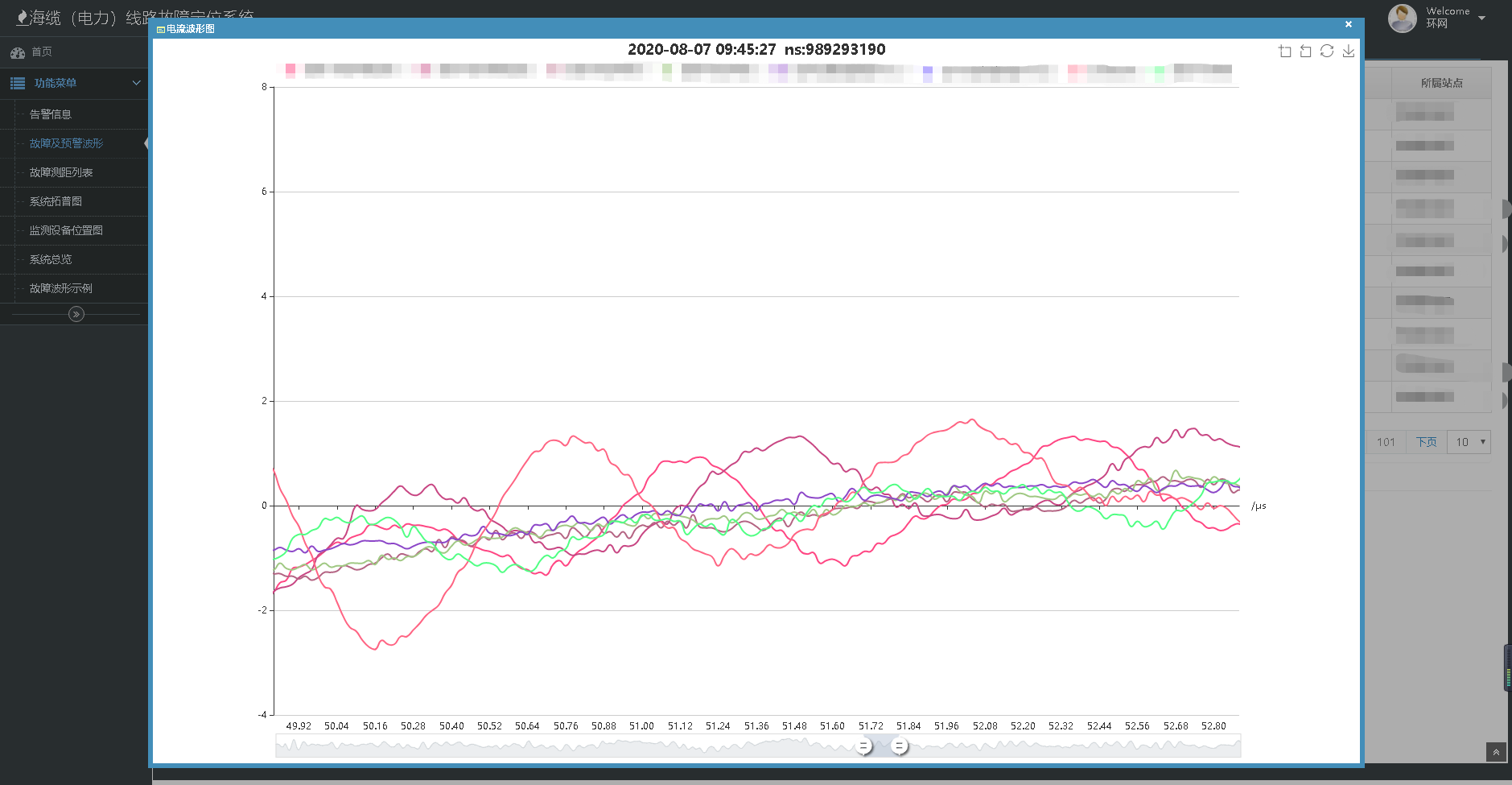Click the left handle of time-range slider
This screenshot has width=1512, height=785.
tap(863, 746)
